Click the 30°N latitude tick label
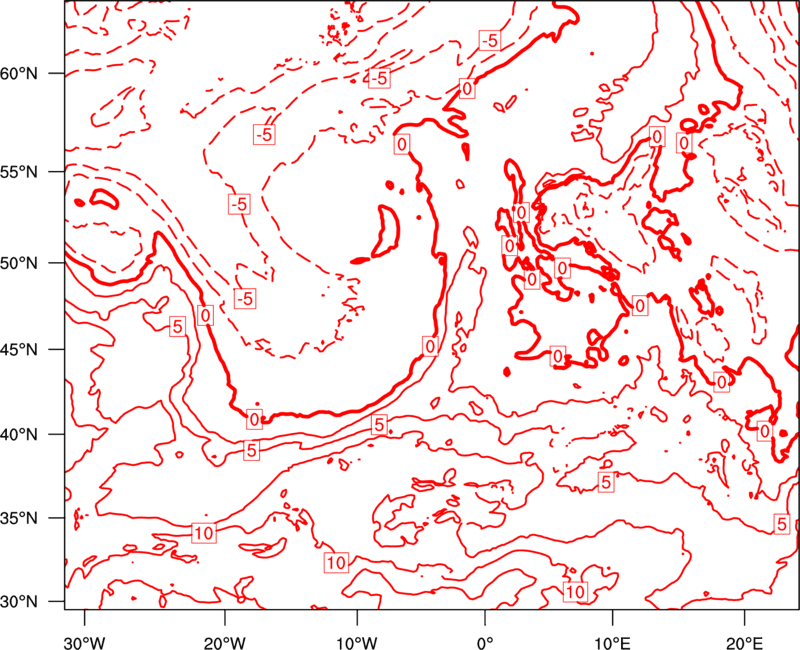Image resolution: width=800 pixels, height=650 pixels. [x=19, y=602]
